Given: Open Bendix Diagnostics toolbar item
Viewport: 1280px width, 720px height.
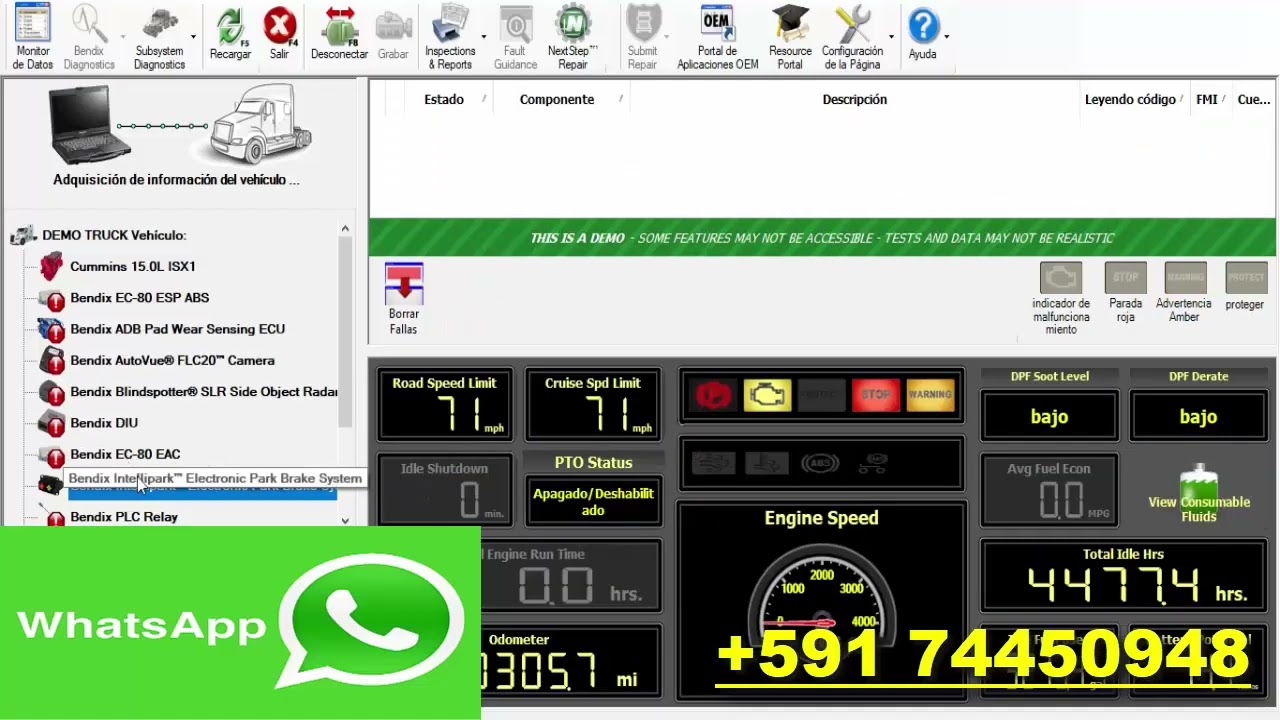Looking at the screenshot, I should pos(88,37).
